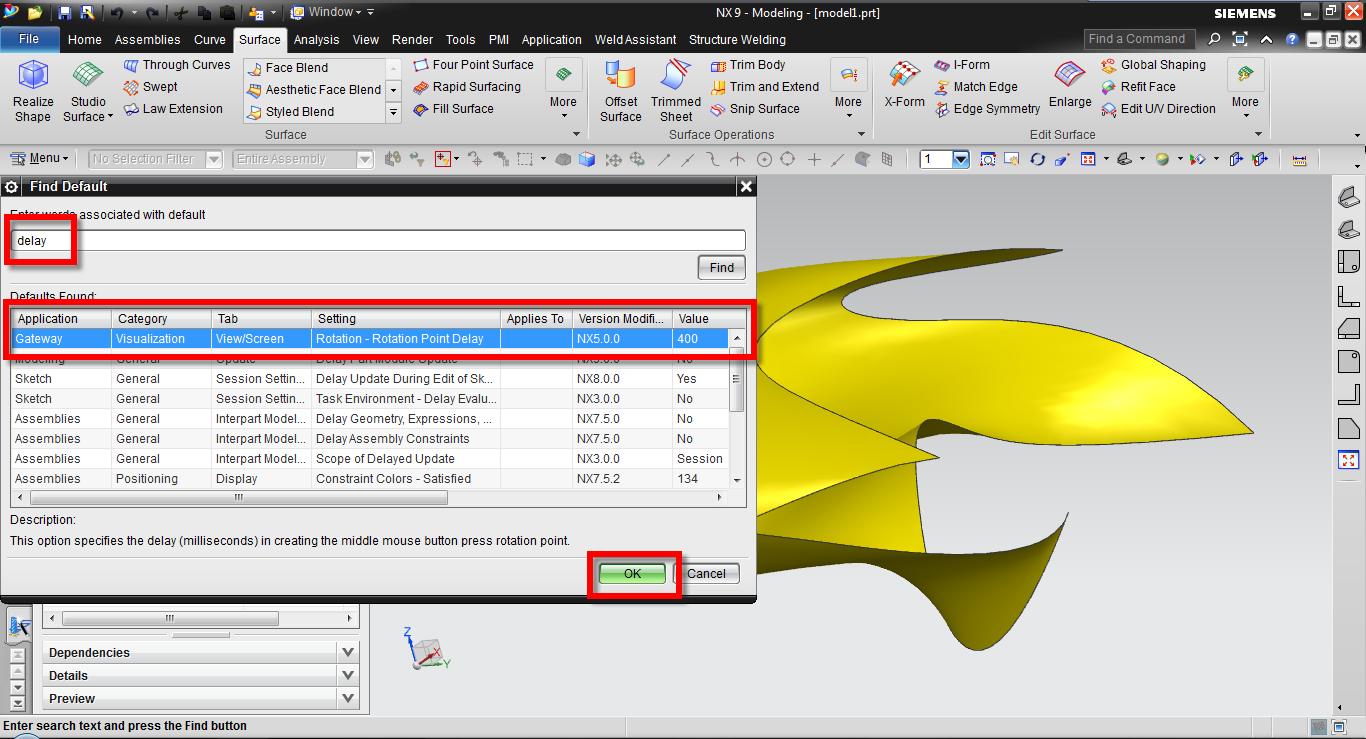Select the Fill Surface tool
Image resolution: width=1366 pixels, height=739 pixels.
click(453, 109)
